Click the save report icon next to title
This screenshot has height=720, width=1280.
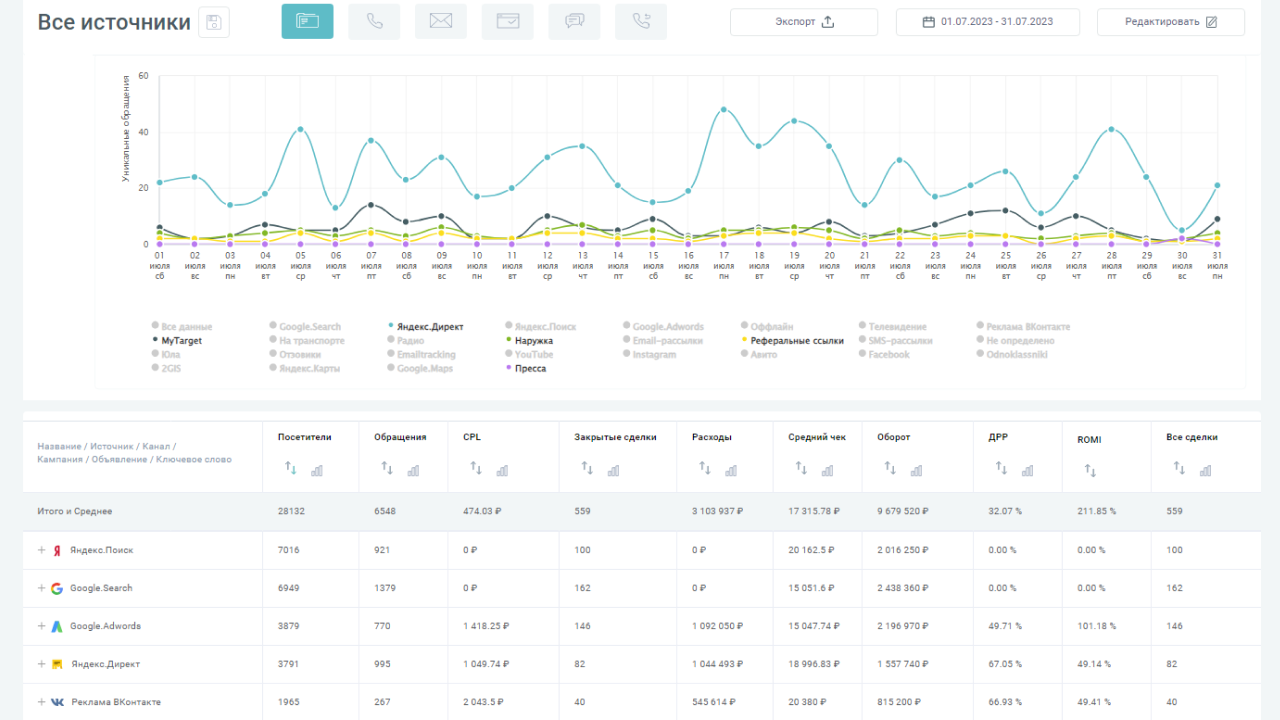pyautogui.click(x=213, y=22)
